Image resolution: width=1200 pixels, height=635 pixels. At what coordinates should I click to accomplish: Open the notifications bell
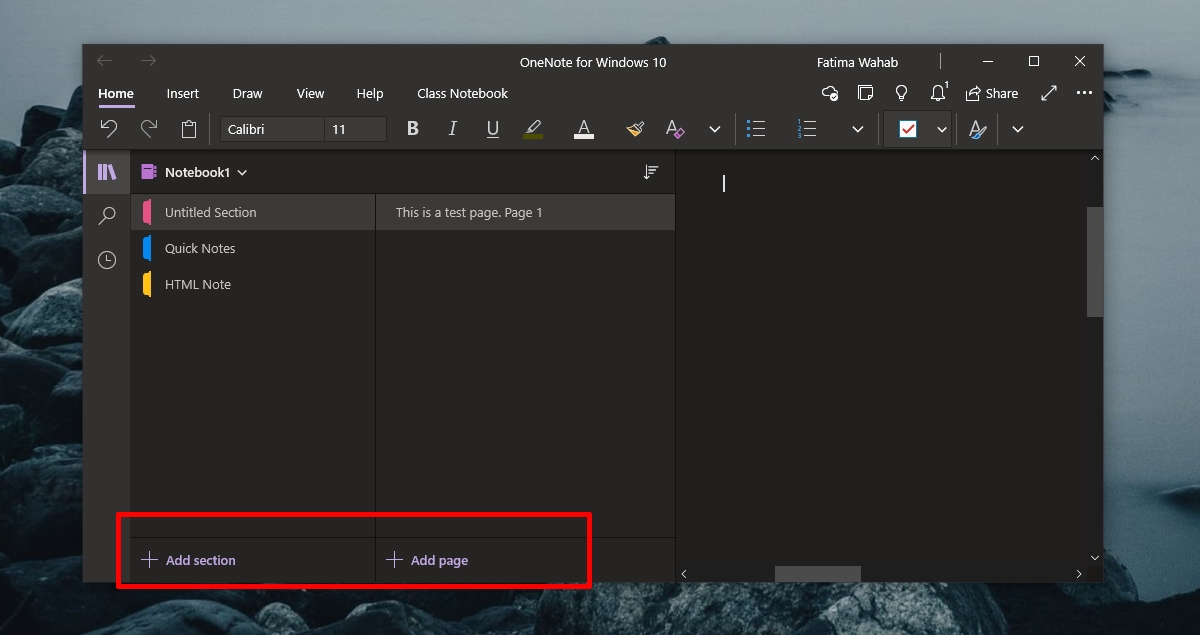pos(938,92)
